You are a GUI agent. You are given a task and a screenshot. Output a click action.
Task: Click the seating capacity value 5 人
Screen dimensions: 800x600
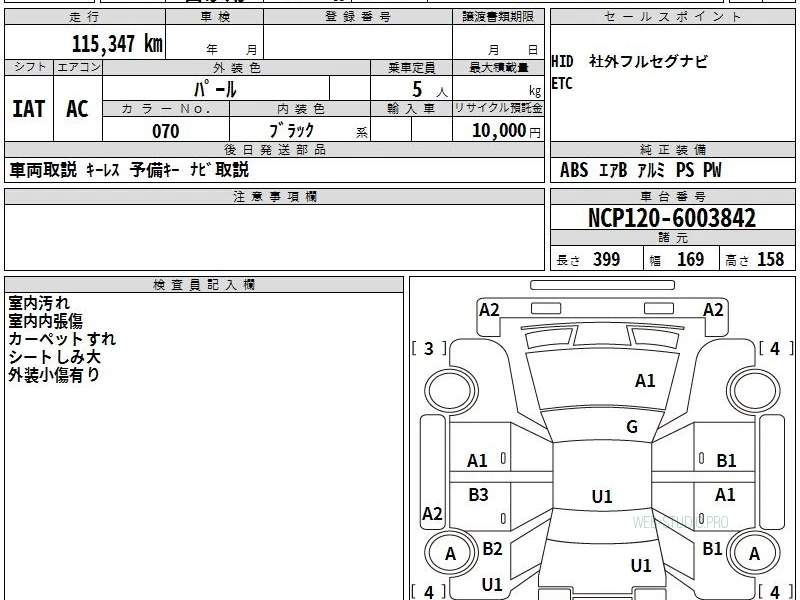click(430, 90)
